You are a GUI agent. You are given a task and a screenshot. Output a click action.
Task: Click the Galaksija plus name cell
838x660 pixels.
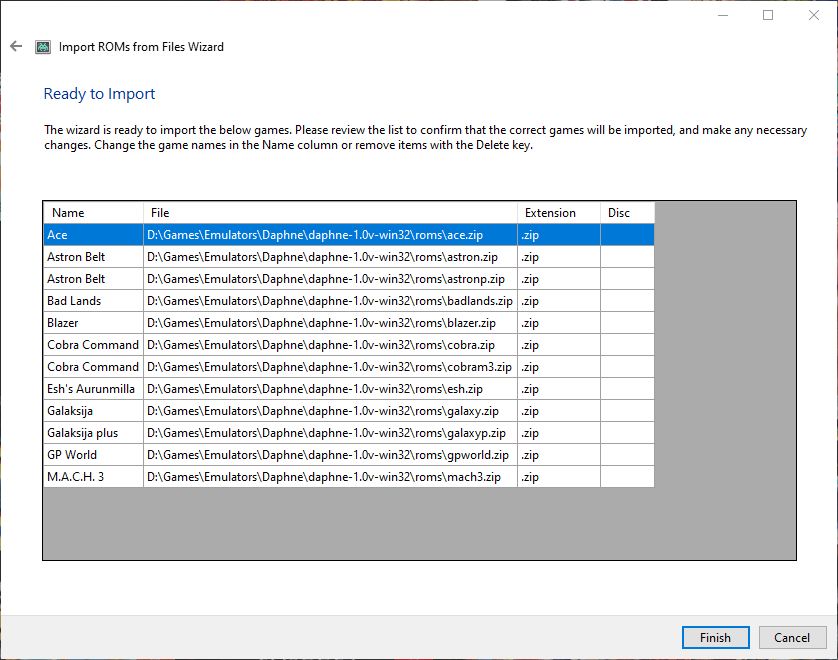coord(93,433)
